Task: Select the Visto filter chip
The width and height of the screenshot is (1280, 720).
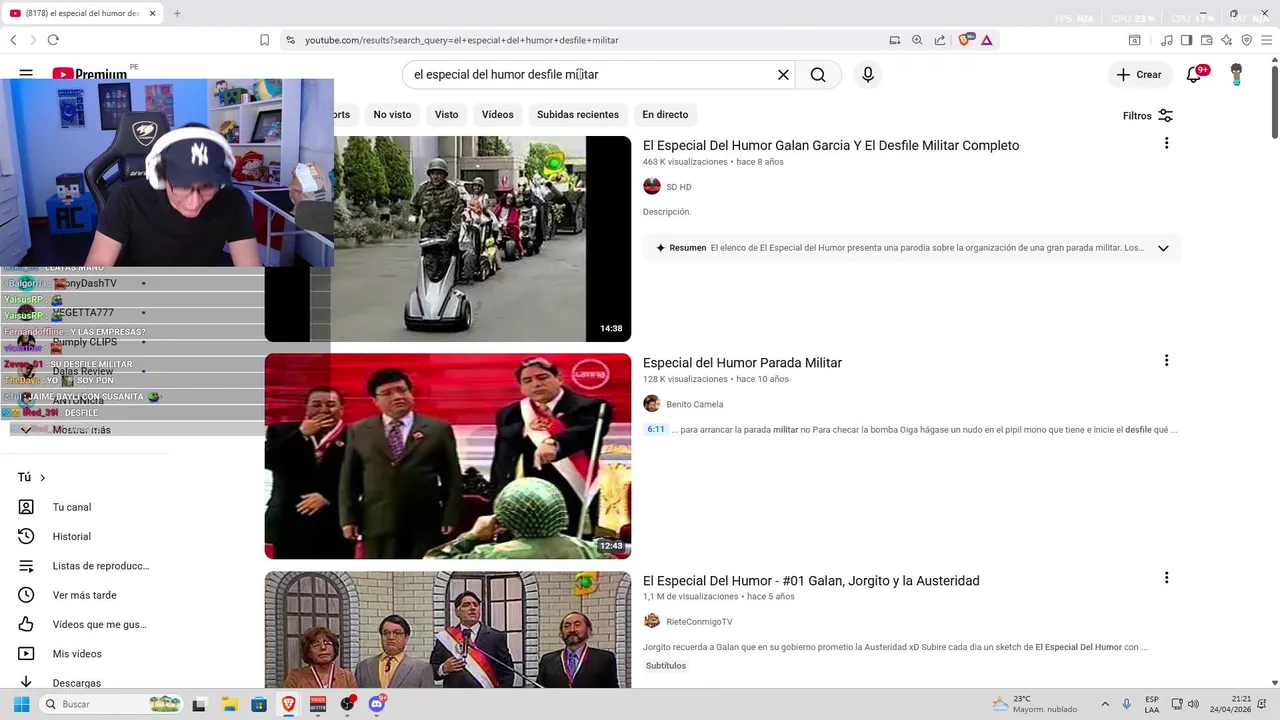Action: point(447,115)
